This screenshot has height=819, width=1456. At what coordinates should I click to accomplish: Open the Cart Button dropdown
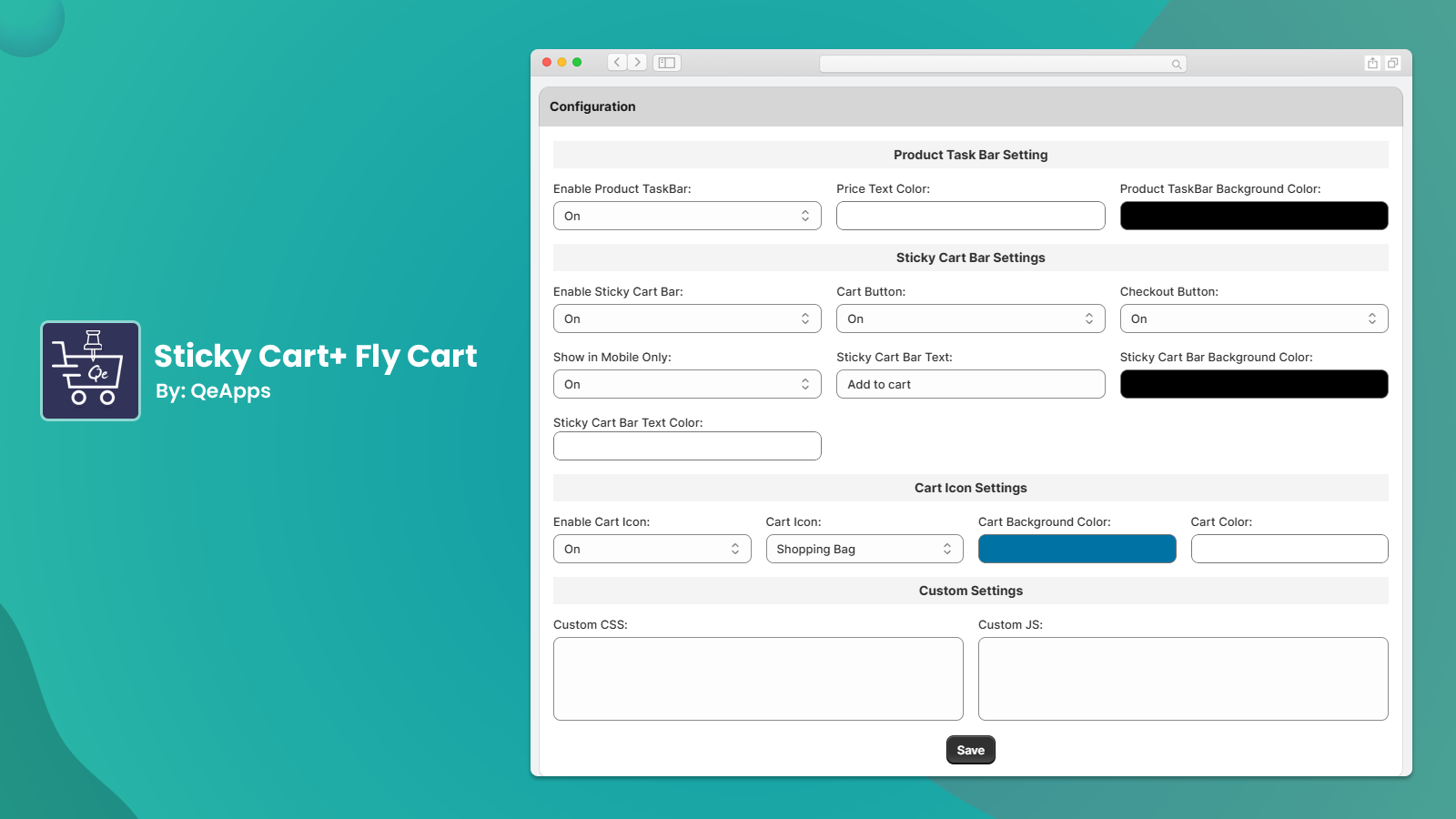970,318
